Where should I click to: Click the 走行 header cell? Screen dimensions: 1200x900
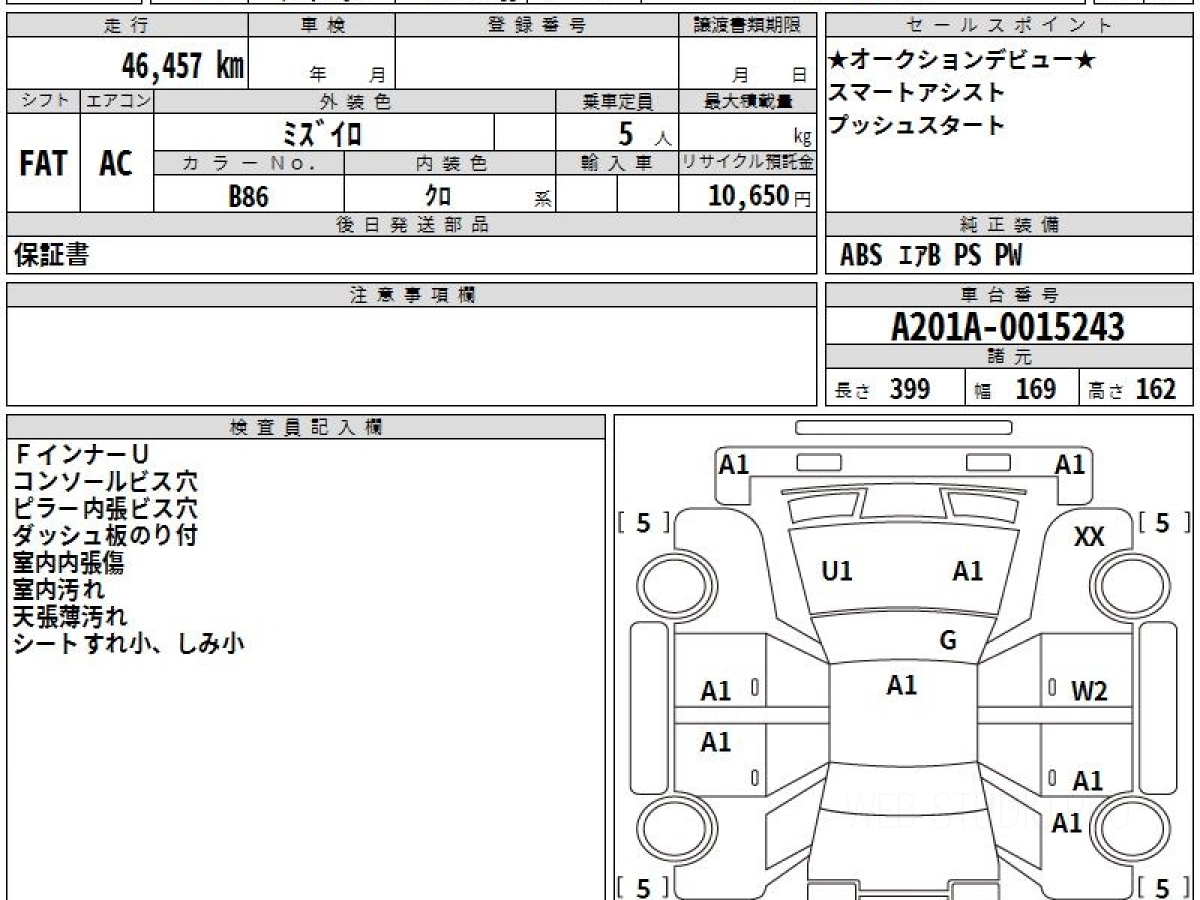pos(127,26)
